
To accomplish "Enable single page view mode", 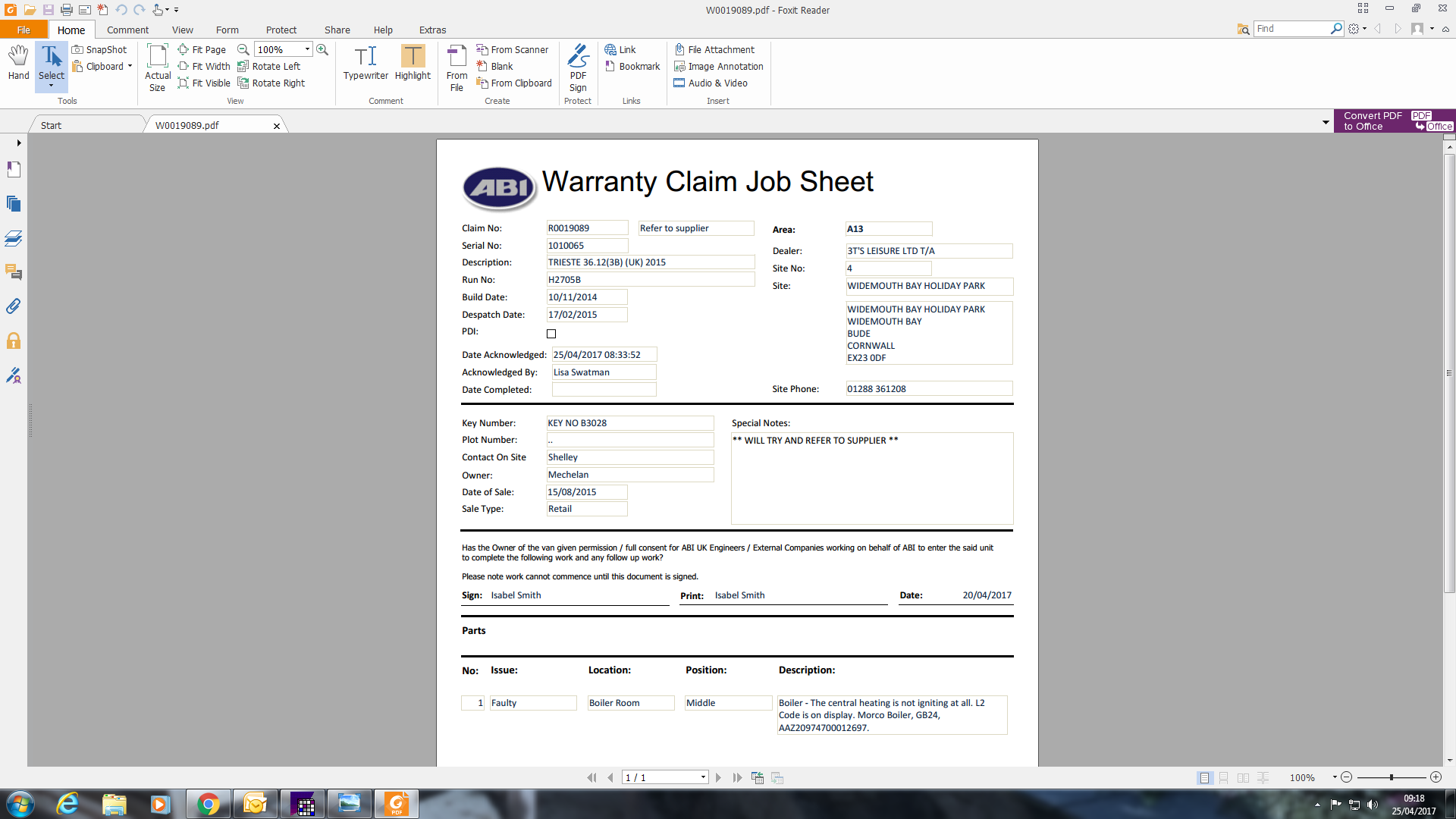I will coord(1204,778).
